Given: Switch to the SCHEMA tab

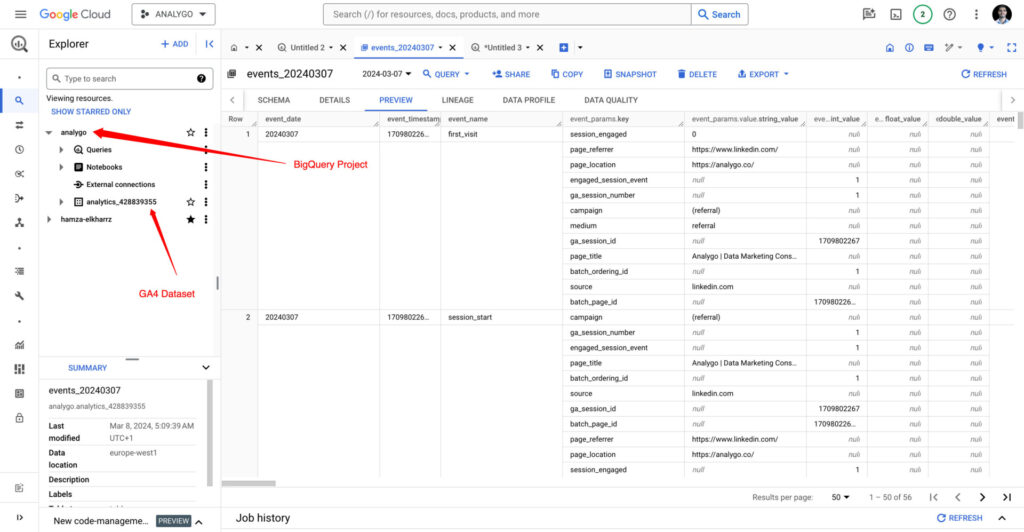Looking at the screenshot, I should tap(273, 100).
